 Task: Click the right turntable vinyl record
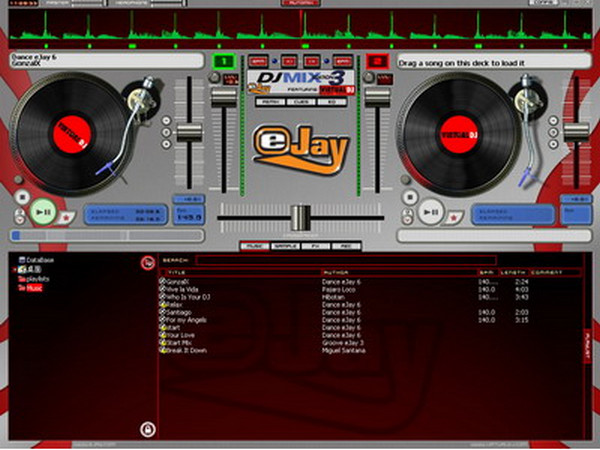click(x=459, y=135)
